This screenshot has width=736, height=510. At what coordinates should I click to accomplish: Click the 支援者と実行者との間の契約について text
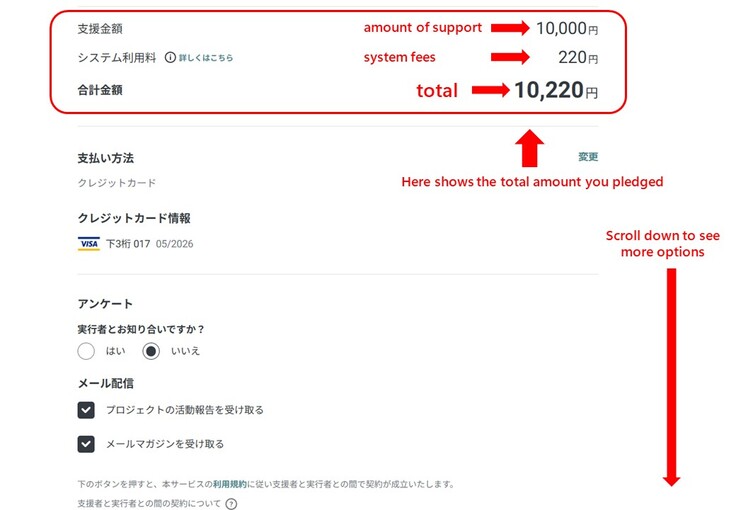point(149,503)
